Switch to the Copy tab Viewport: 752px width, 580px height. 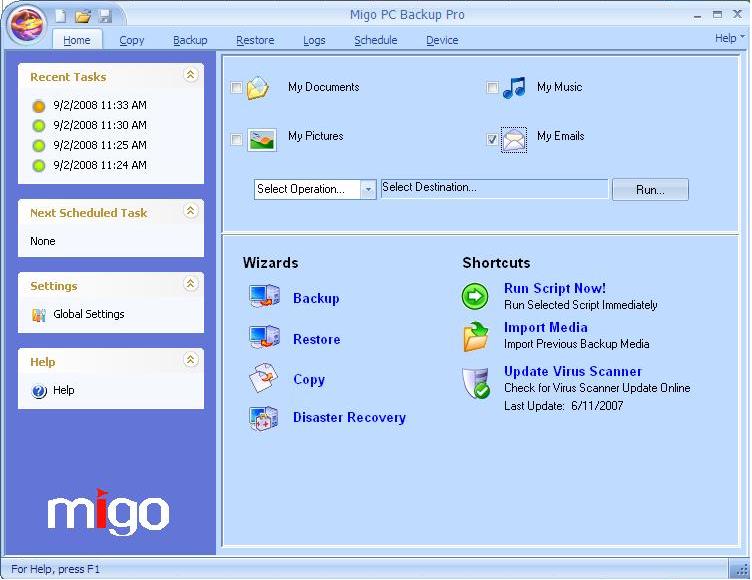click(x=131, y=40)
